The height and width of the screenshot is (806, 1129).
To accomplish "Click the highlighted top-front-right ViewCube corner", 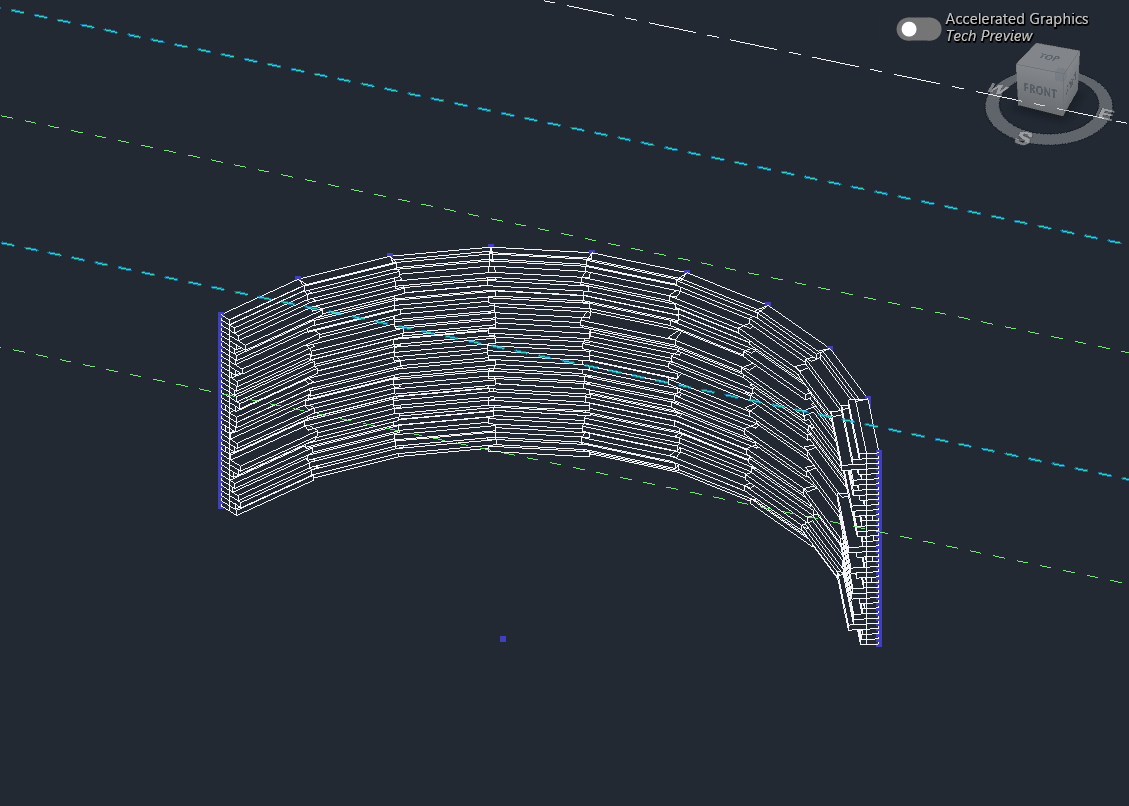I will click(x=1063, y=71).
